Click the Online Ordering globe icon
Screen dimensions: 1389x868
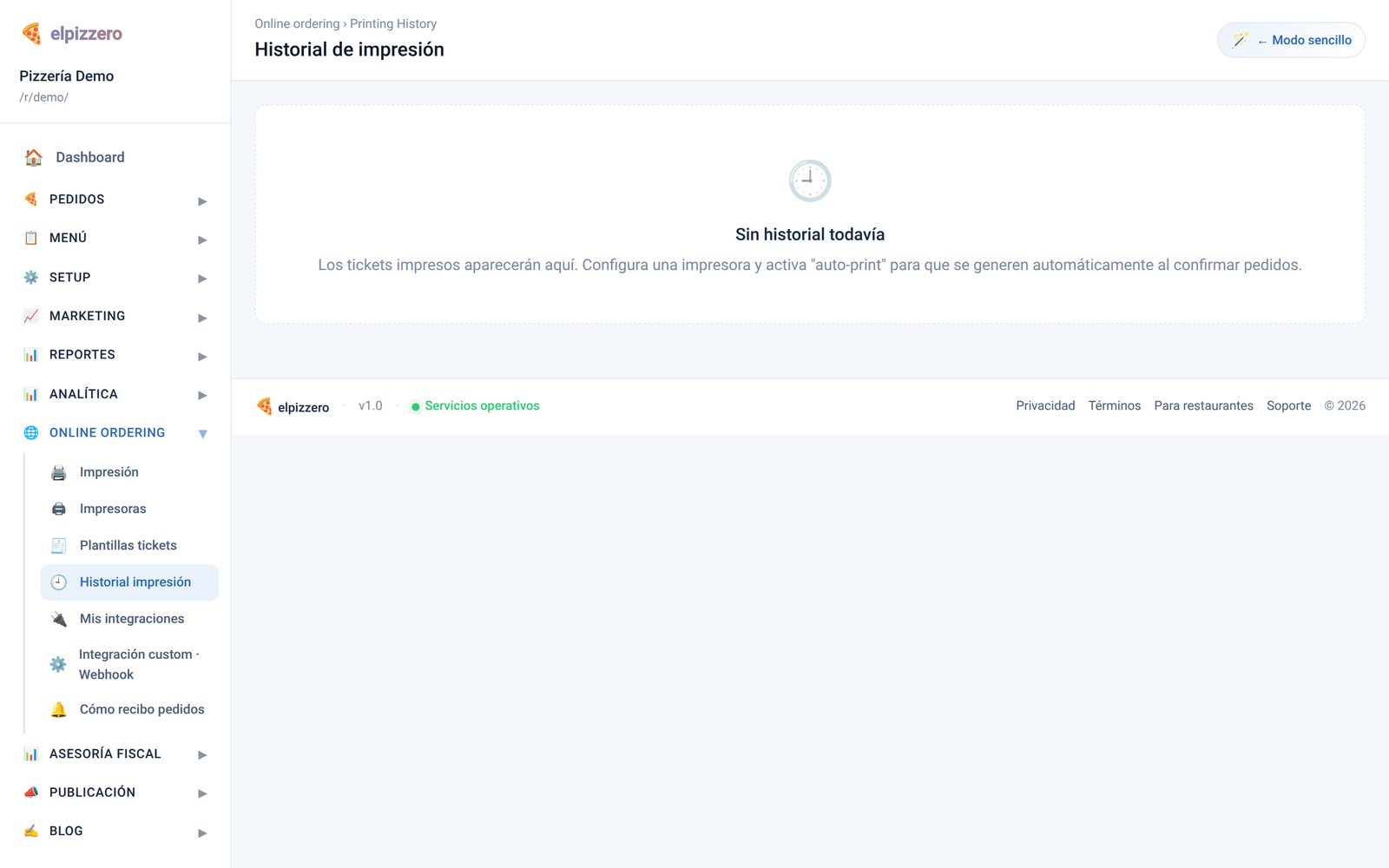coord(31,432)
